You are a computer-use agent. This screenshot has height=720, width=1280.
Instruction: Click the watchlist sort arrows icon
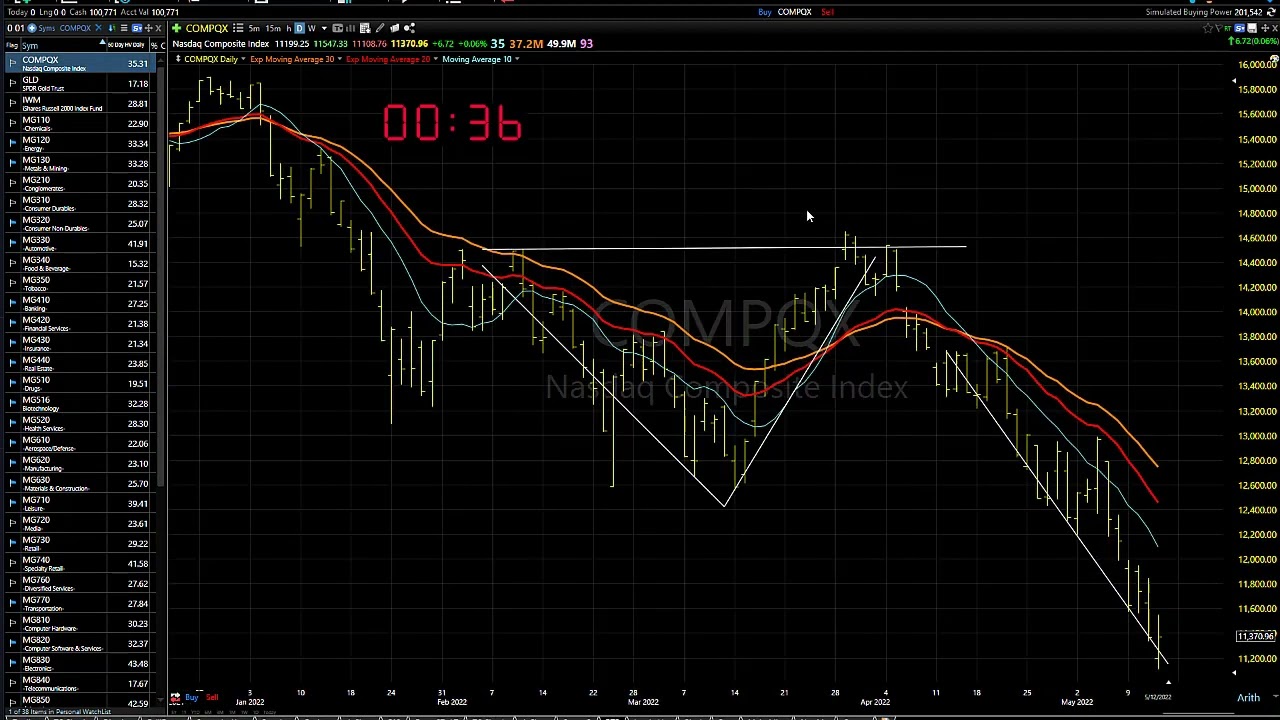click(112, 28)
